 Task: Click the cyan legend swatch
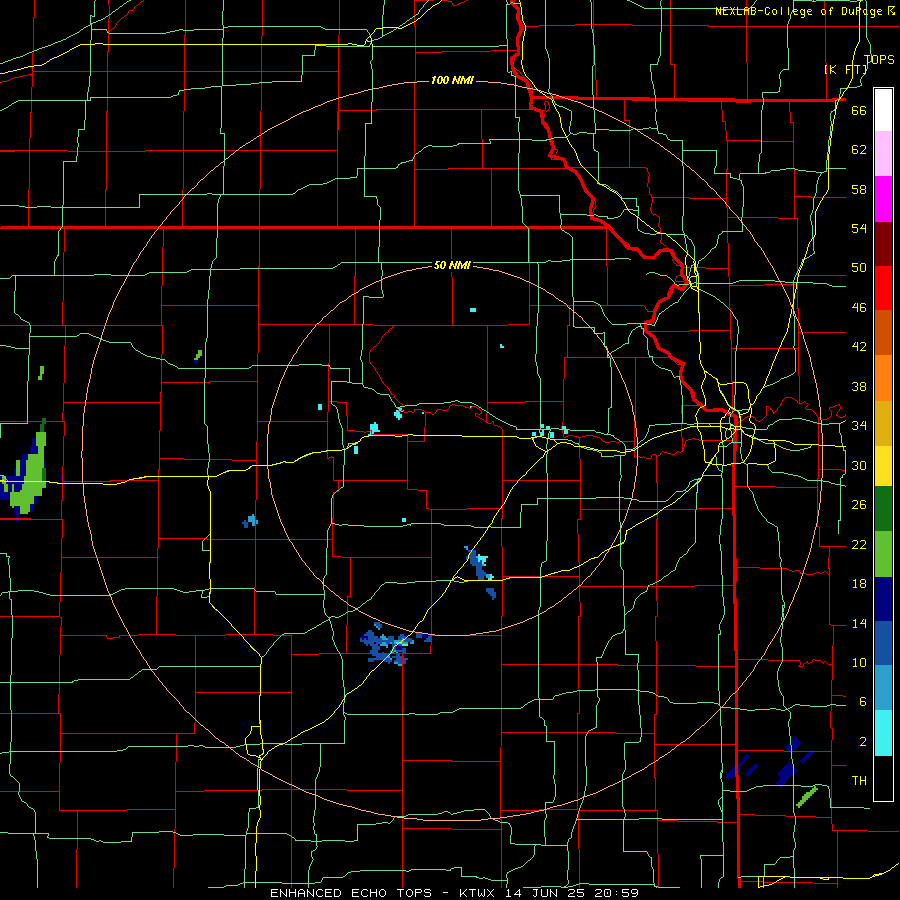[883, 733]
